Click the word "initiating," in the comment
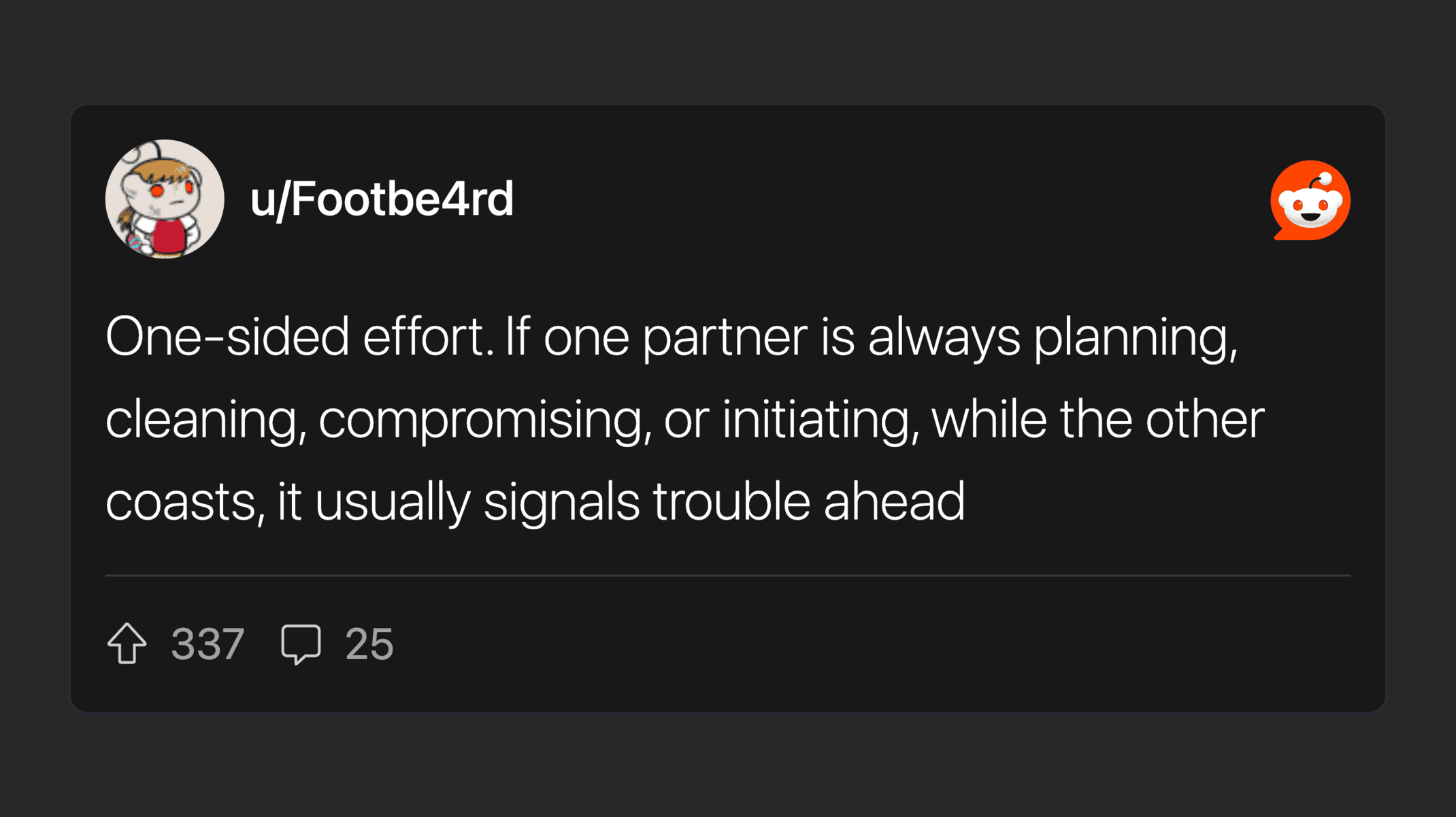This screenshot has height=817, width=1456. [x=821, y=420]
